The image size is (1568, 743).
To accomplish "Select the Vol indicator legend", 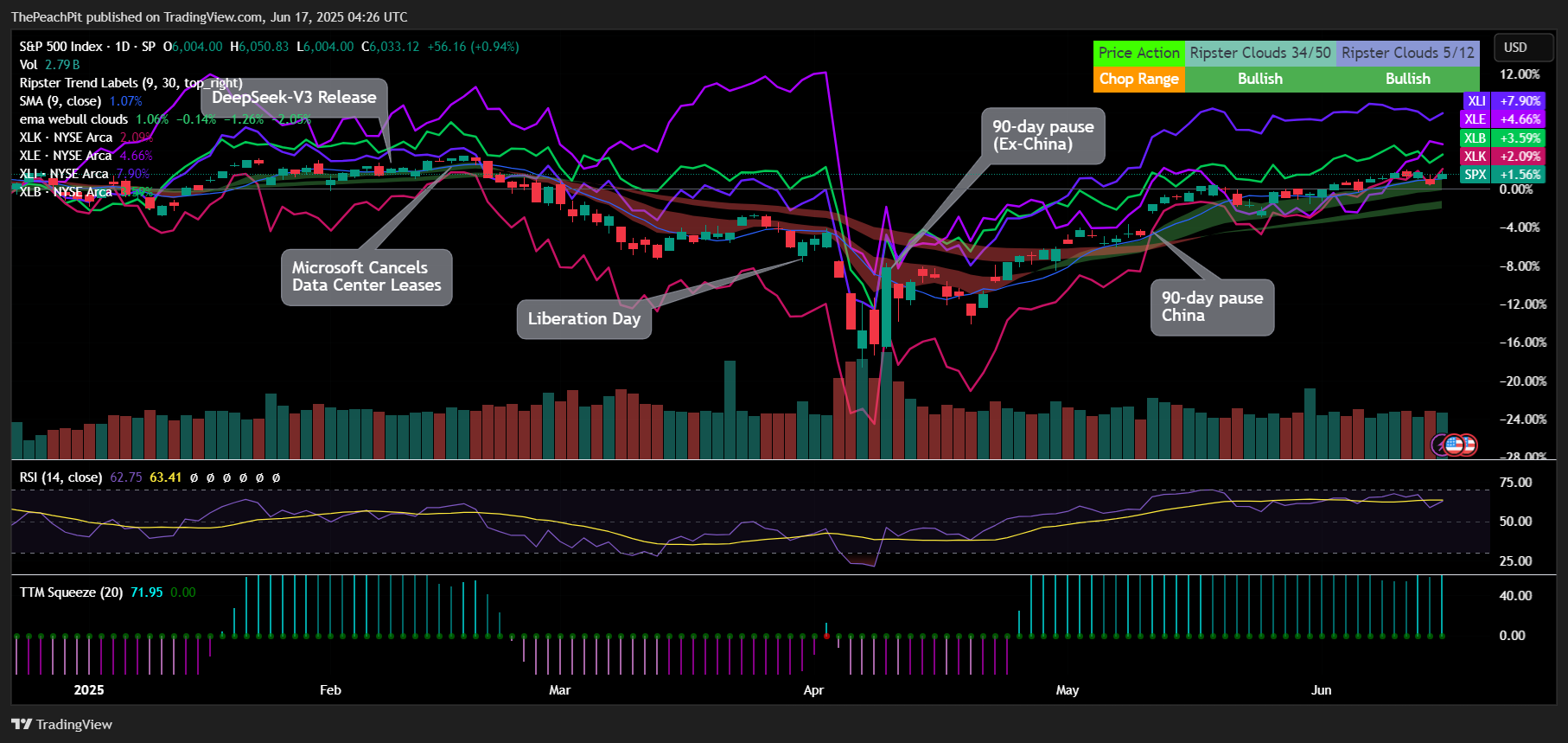I will 29,65.
